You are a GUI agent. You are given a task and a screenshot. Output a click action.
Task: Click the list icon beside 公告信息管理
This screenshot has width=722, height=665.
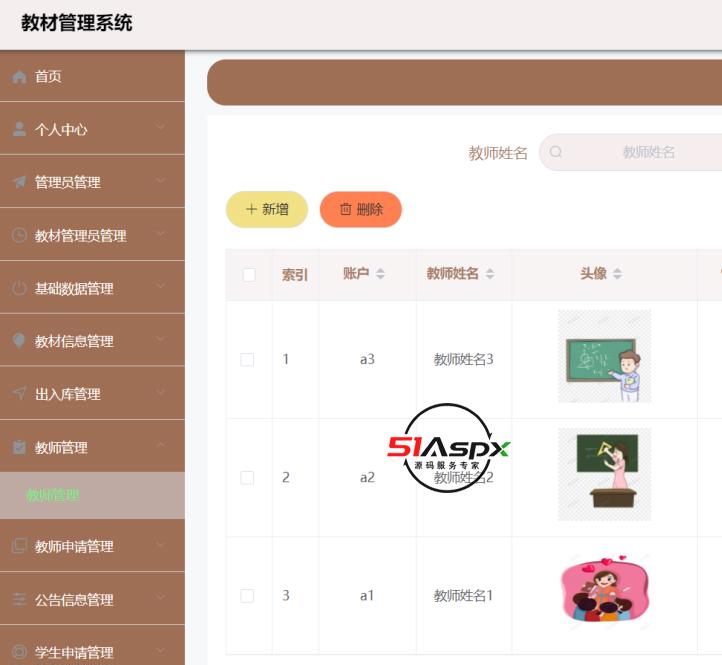click(x=19, y=599)
